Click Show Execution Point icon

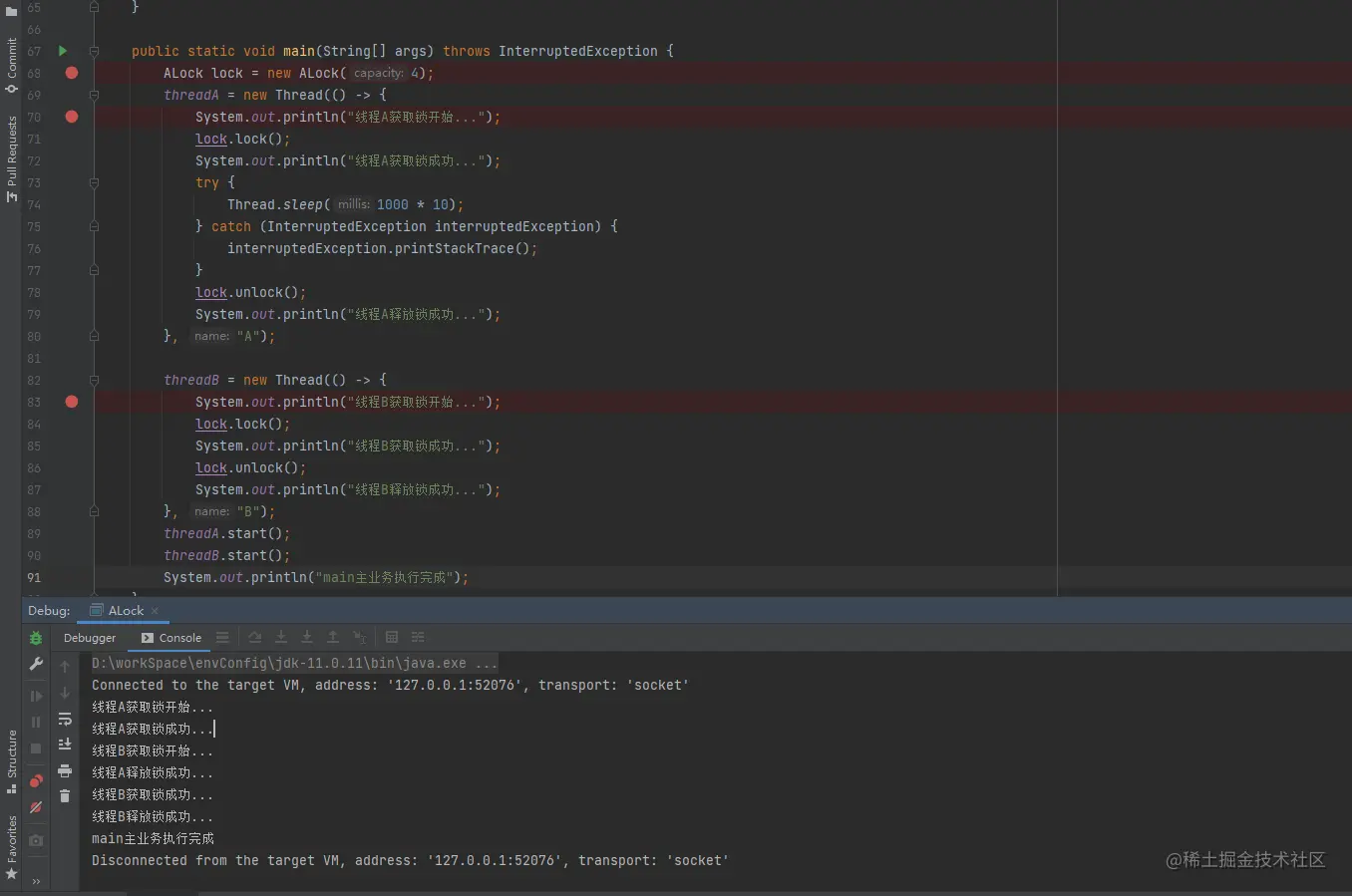[x=222, y=637]
